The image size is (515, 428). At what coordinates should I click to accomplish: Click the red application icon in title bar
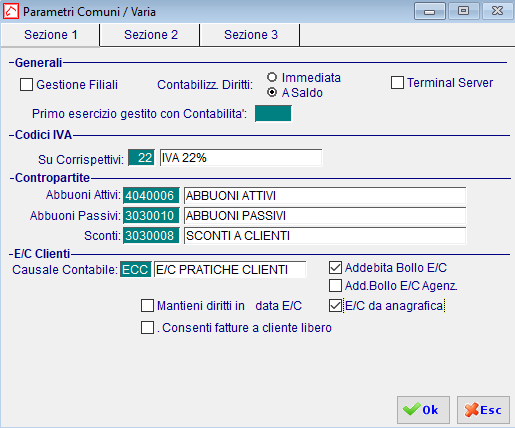[11, 11]
